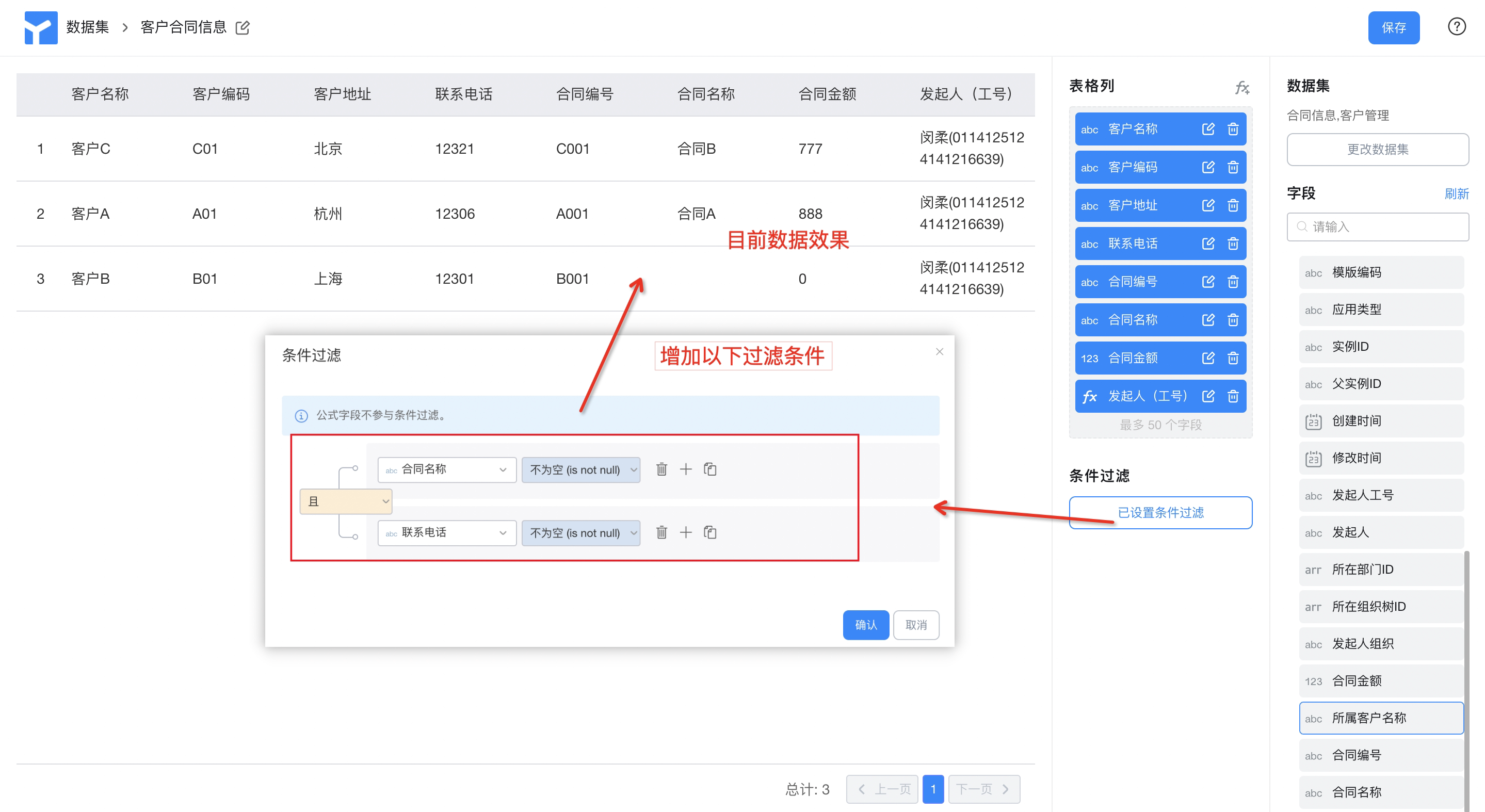1485x812 pixels.
Task: Click the 刷新 refresh link
Action: pos(1456,193)
